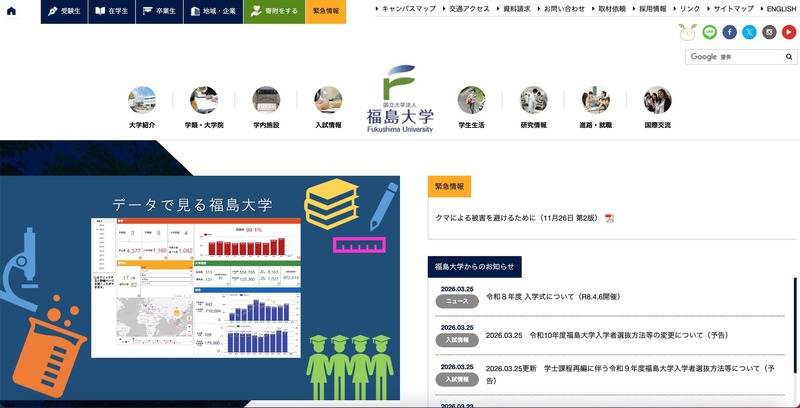The height and width of the screenshot is (408, 800).
Task: Open the データで見る福島大学 banner
Action: [200, 288]
